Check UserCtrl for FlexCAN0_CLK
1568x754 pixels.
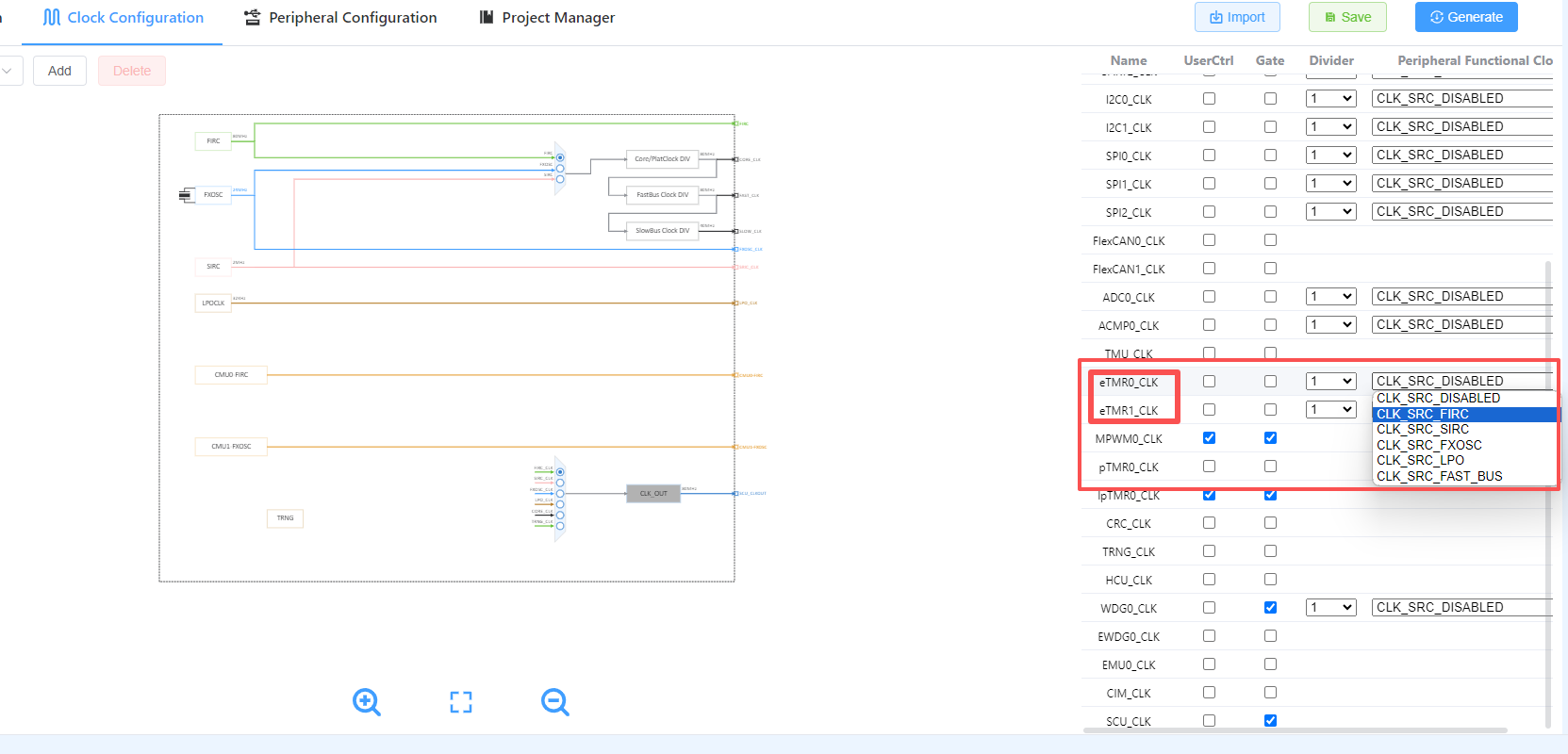[x=1209, y=240]
